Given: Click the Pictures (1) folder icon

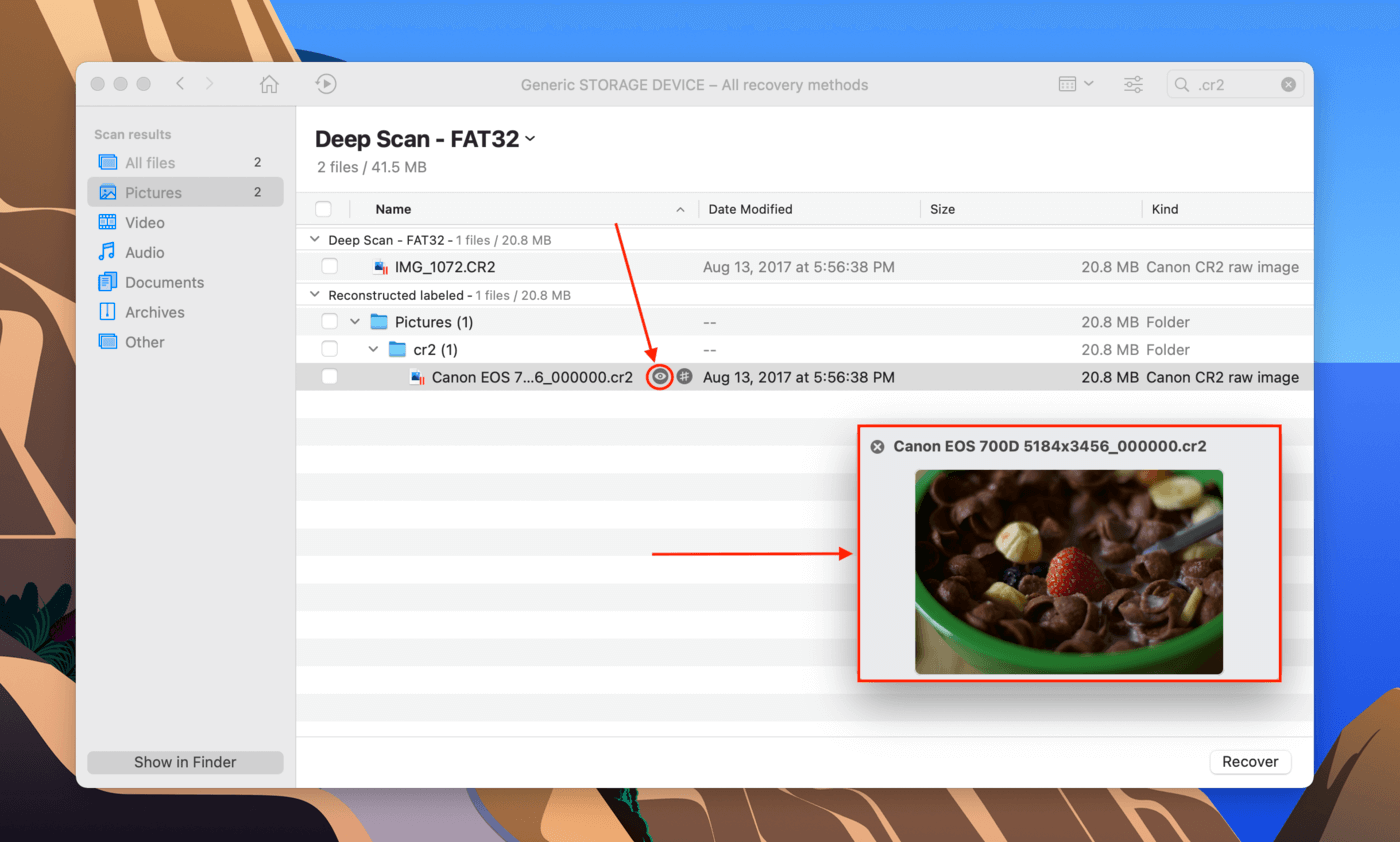Looking at the screenshot, I should point(379,322).
